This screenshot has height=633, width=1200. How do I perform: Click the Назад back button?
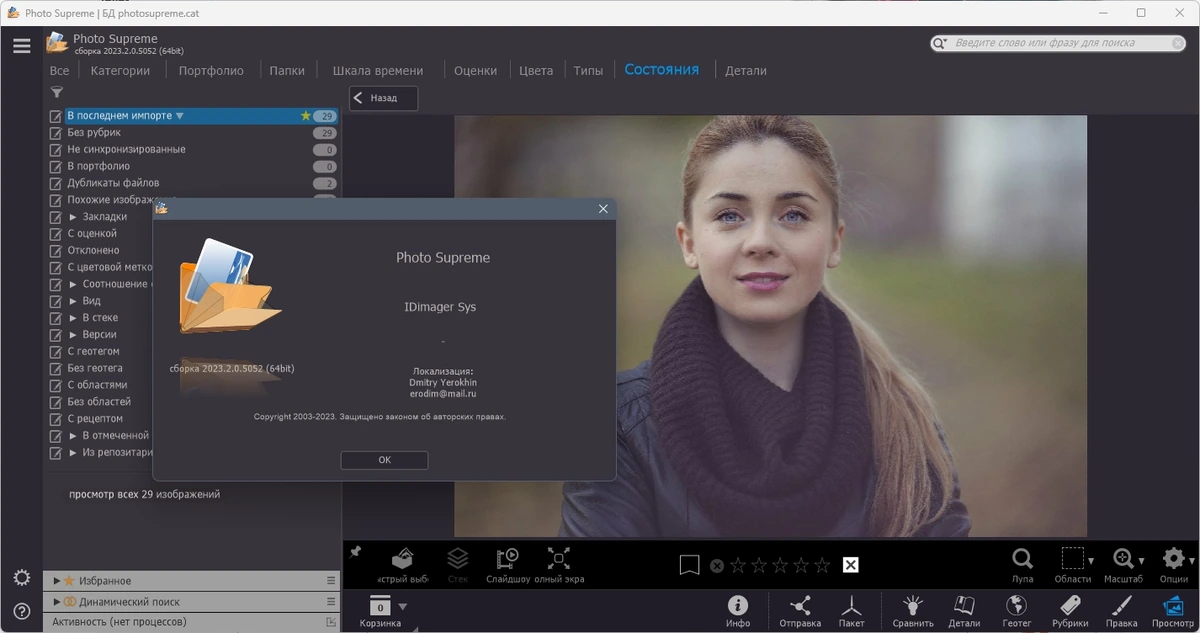pyautogui.click(x=383, y=98)
